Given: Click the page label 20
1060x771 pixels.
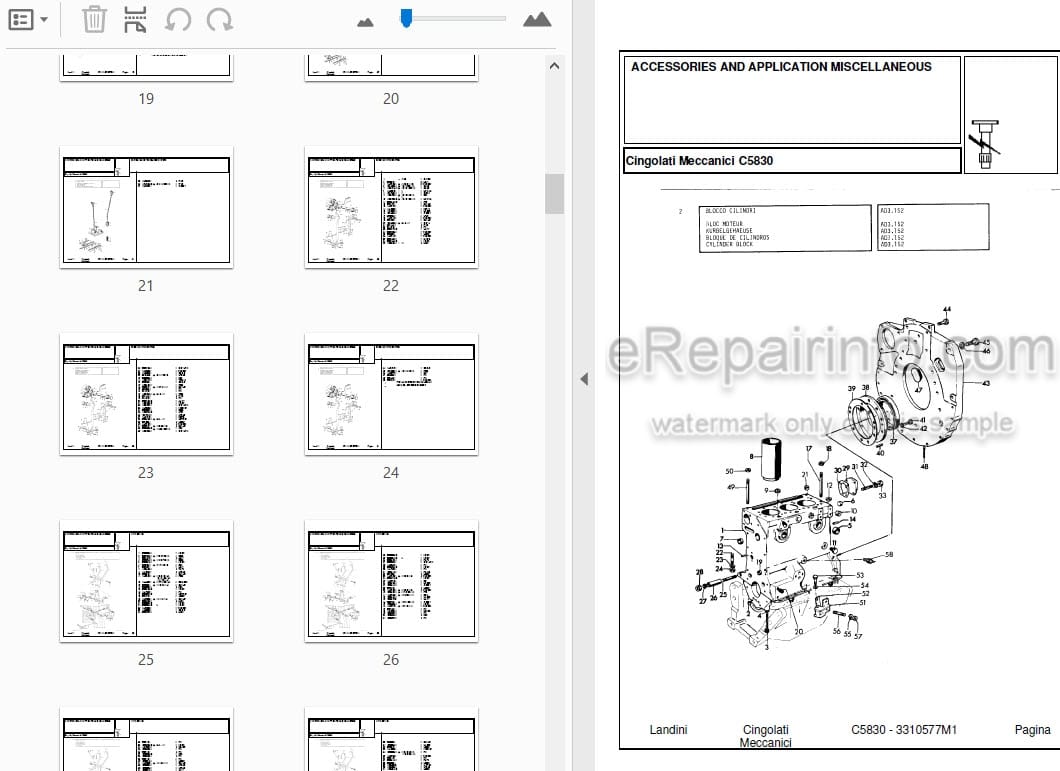Looking at the screenshot, I should pyautogui.click(x=391, y=99).
